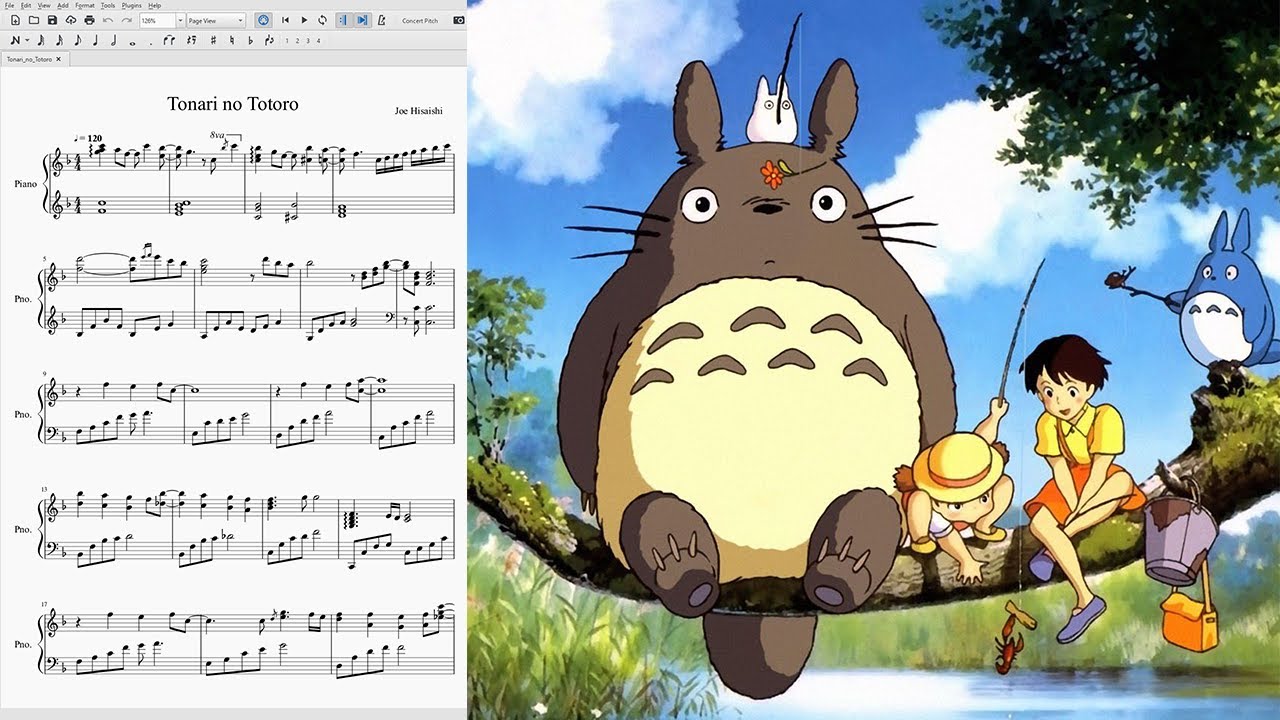Viewport: 1280px width, 720px height.
Task: Toggle MIDI input button
Action: 263,20
